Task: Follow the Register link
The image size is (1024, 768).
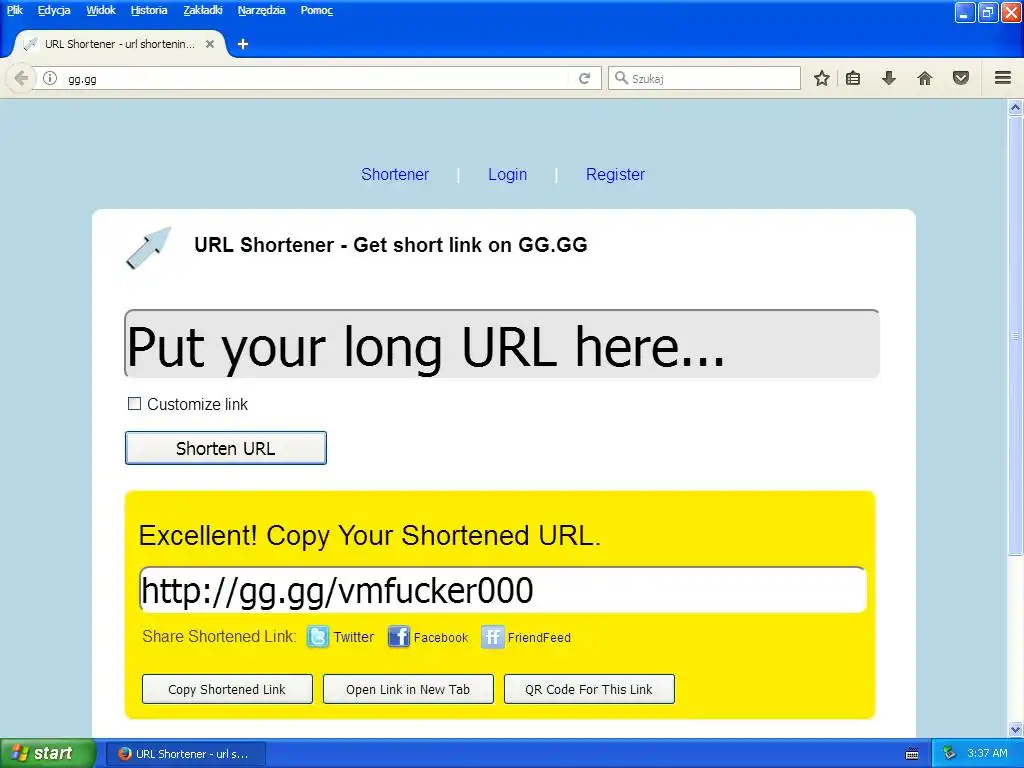Action: click(x=615, y=174)
